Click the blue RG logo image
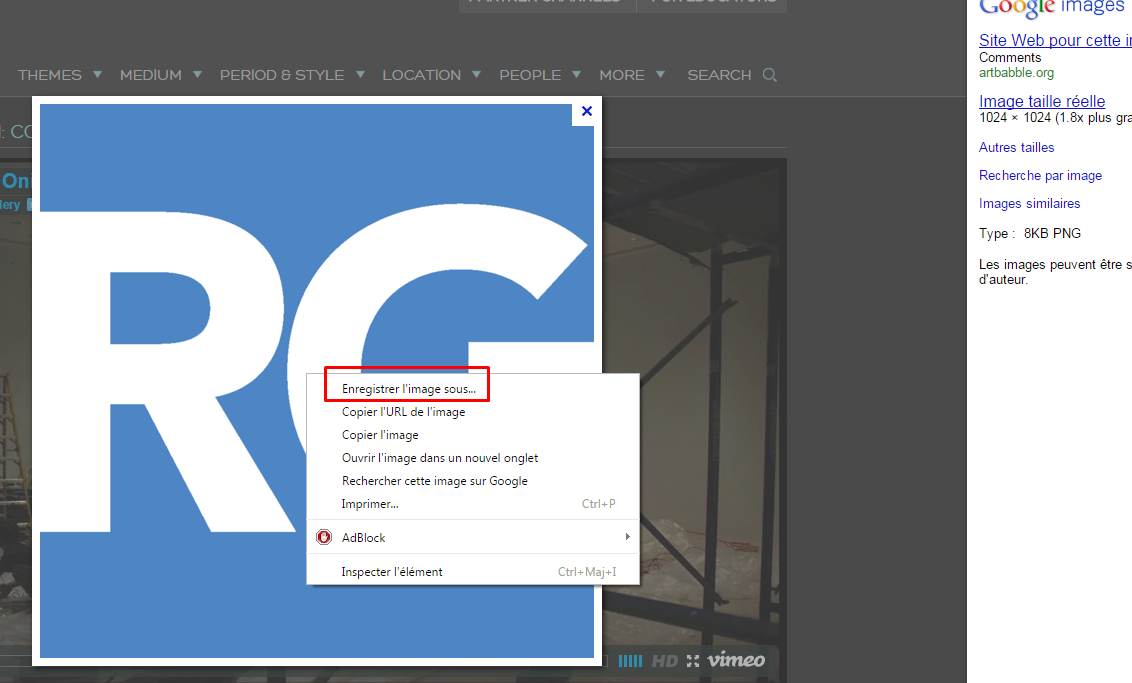Viewport: 1132px width, 683px height. [316, 380]
